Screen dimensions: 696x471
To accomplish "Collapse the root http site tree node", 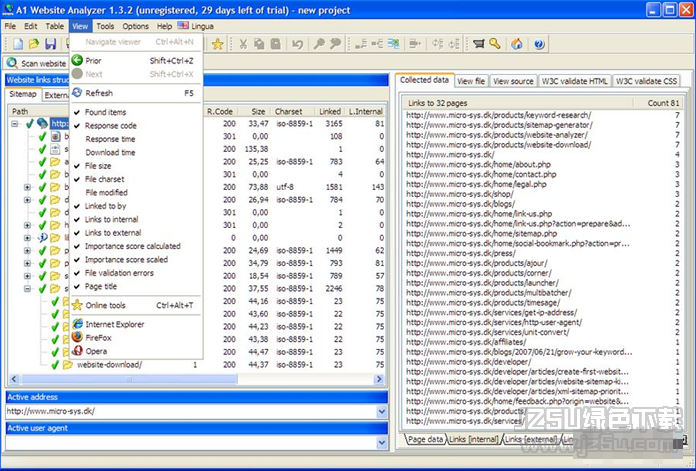I will [15, 124].
